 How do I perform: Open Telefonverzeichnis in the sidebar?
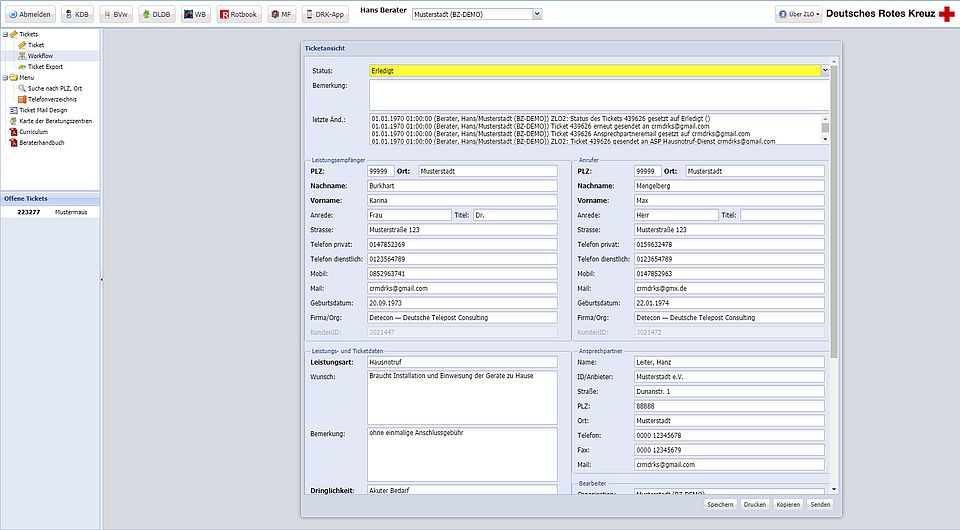coord(52,99)
